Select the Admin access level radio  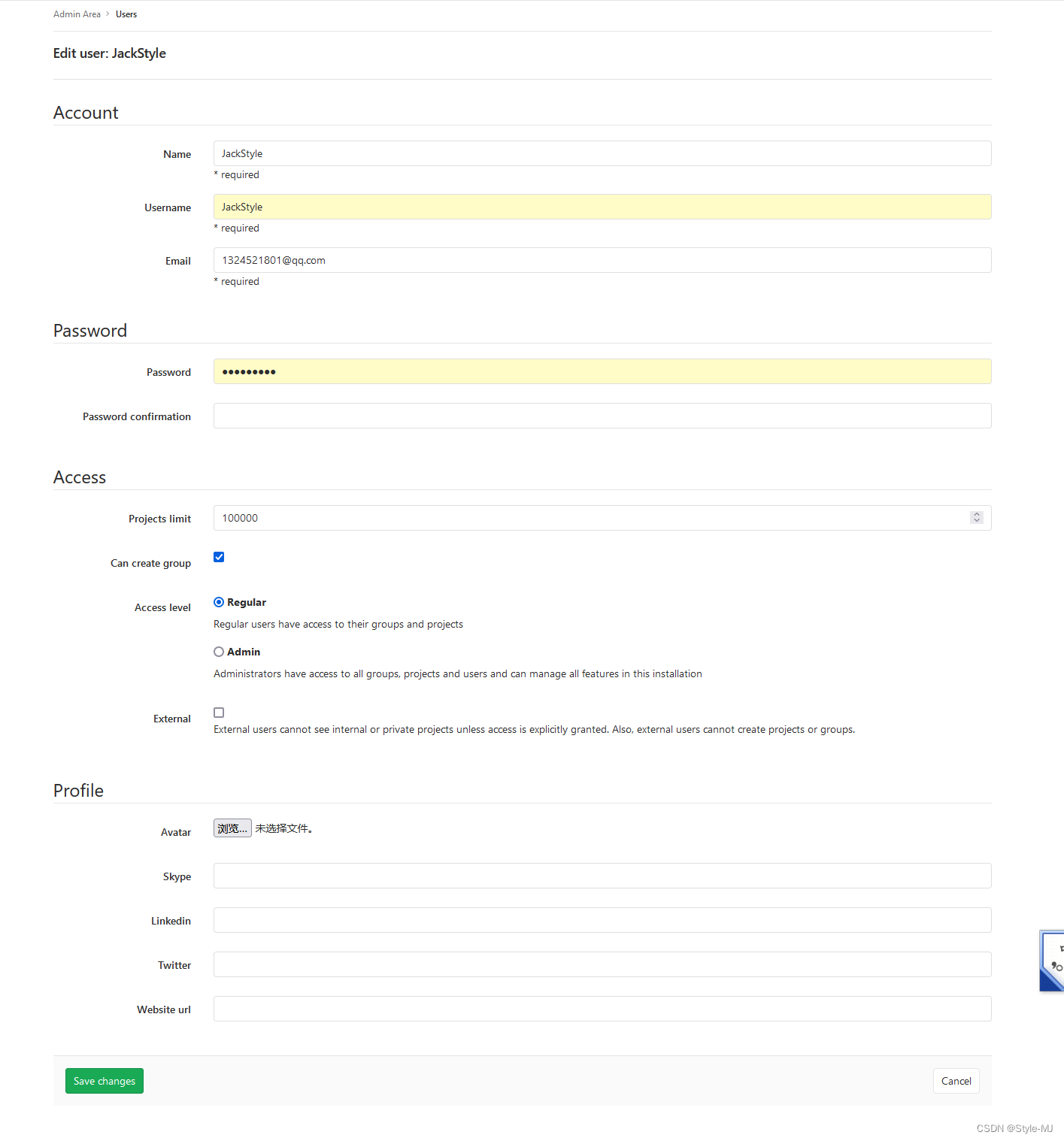click(x=219, y=652)
